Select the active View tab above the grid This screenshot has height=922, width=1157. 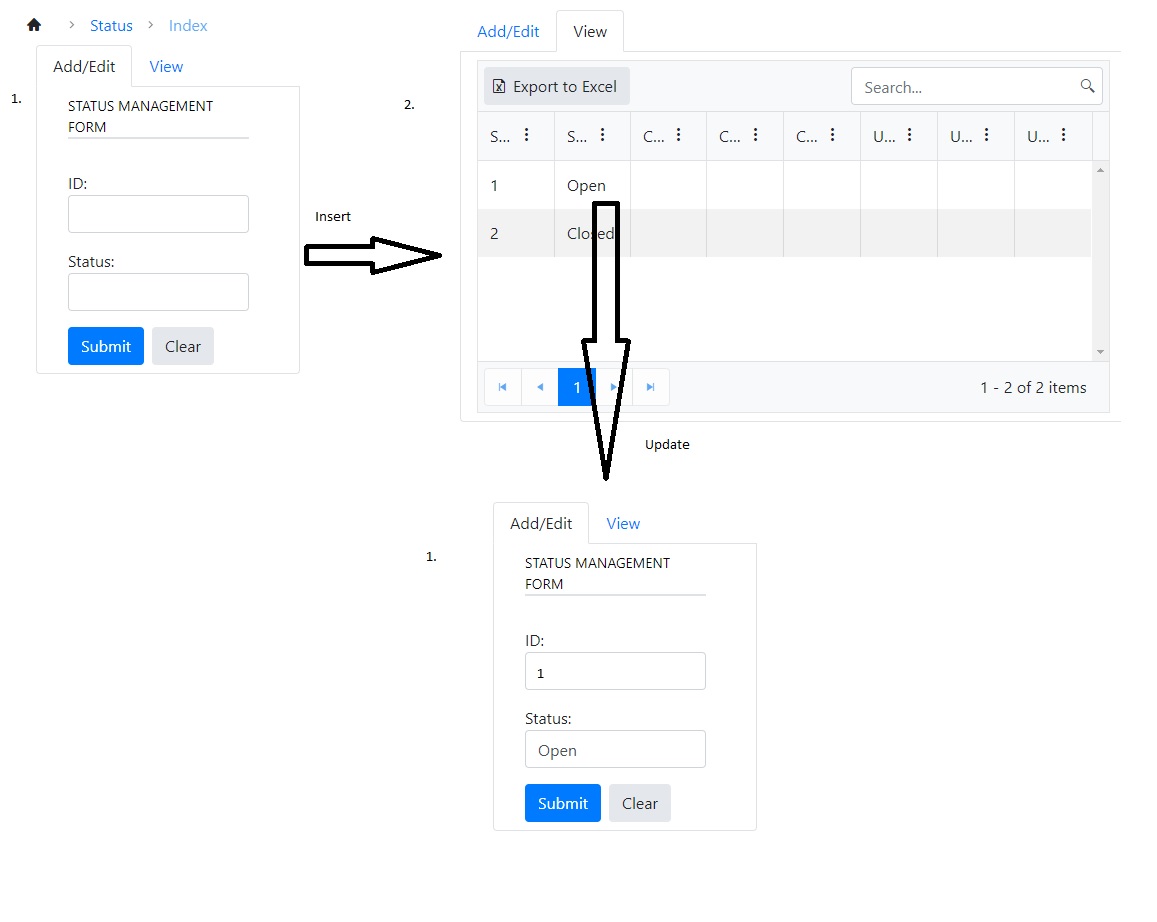[x=590, y=31]
